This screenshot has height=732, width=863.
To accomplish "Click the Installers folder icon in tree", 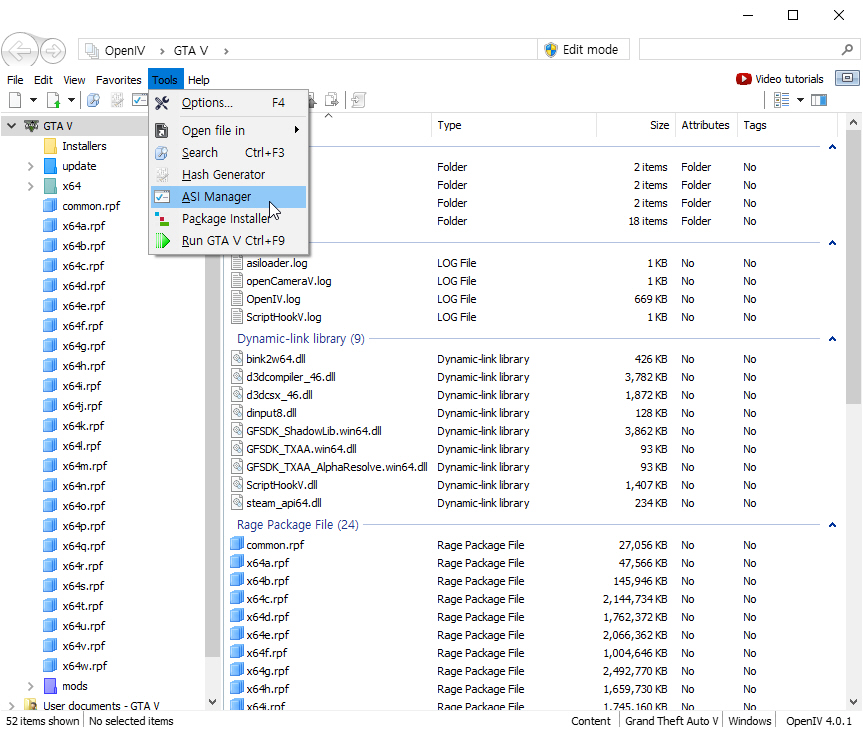I will (50, 146).
